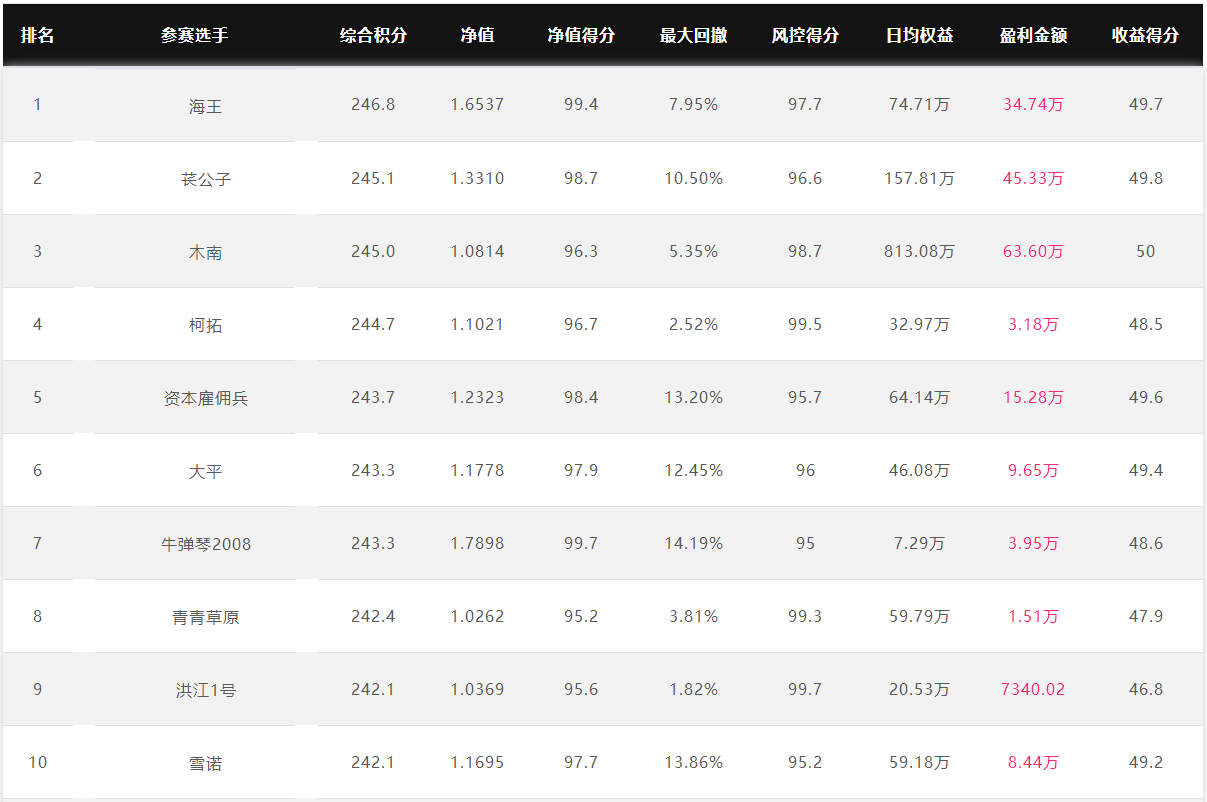Click contestant 青青草原 name
Viewport: 1207px width, 802px height.
pyautogui.click(x=205, y=617)
